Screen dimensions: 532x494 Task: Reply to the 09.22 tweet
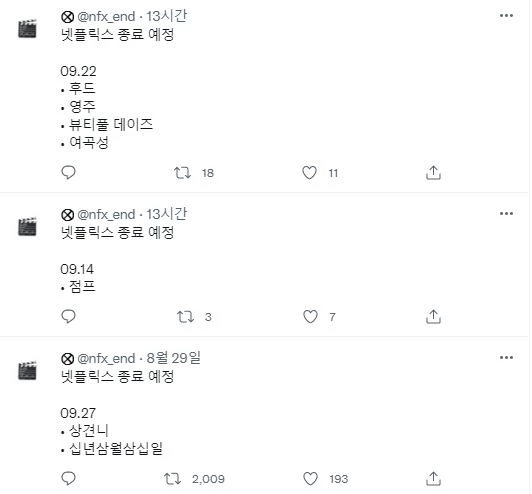68,172
